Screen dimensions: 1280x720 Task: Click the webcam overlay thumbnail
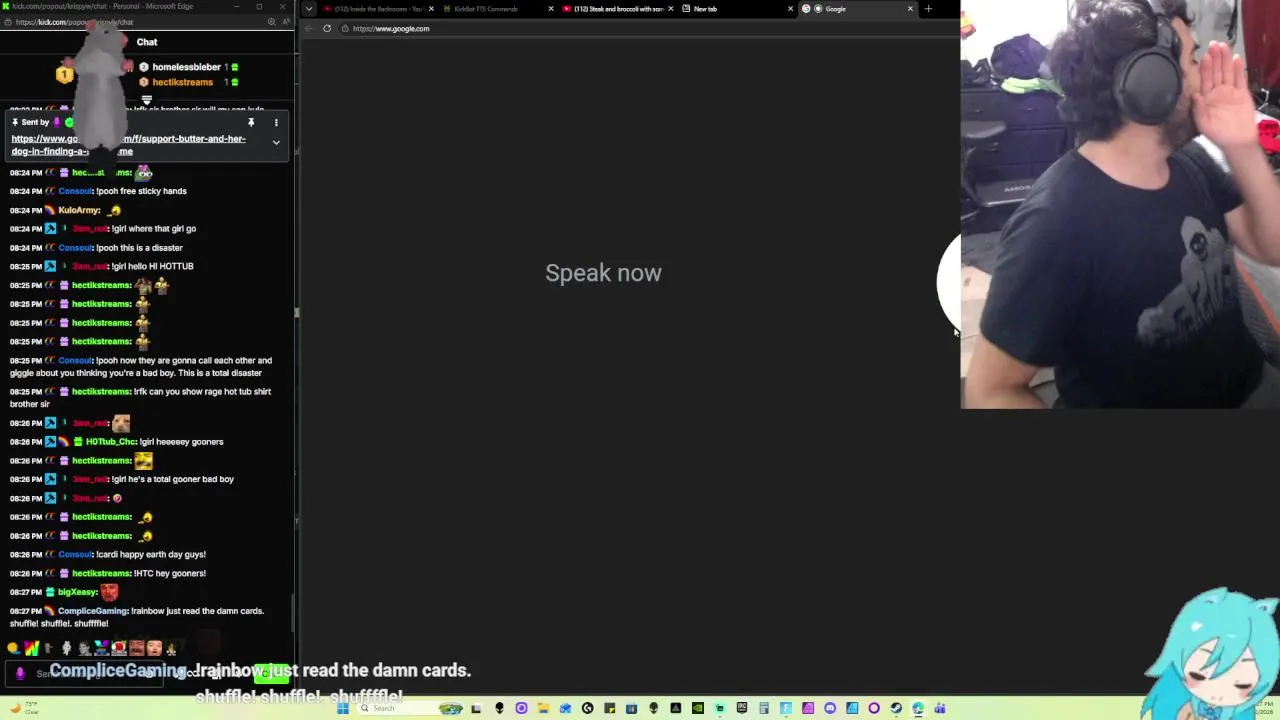1120,204
